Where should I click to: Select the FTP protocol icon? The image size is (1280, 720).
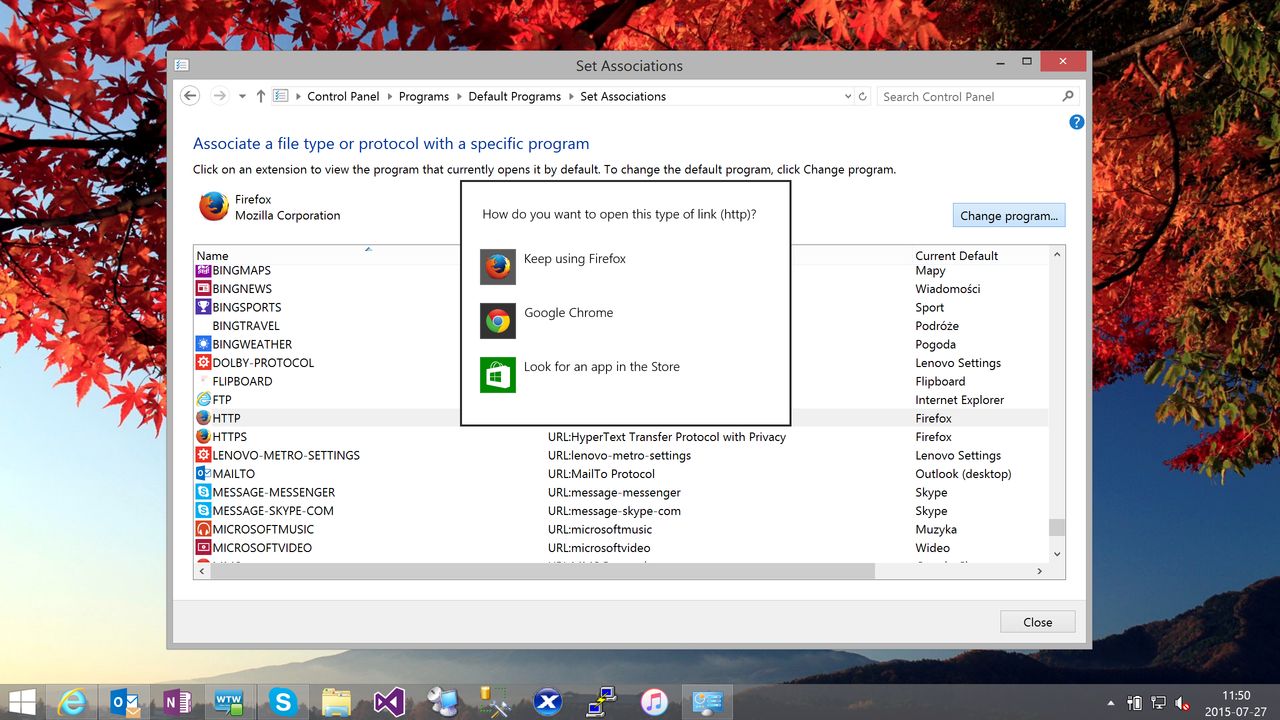point(203,400)
